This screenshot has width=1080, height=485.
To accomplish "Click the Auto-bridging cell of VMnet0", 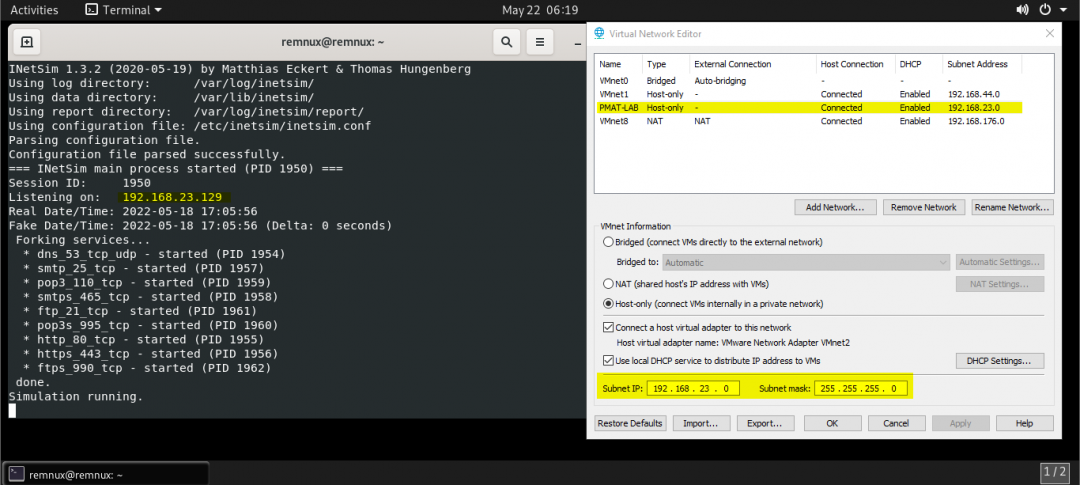I will coord(720,81).
